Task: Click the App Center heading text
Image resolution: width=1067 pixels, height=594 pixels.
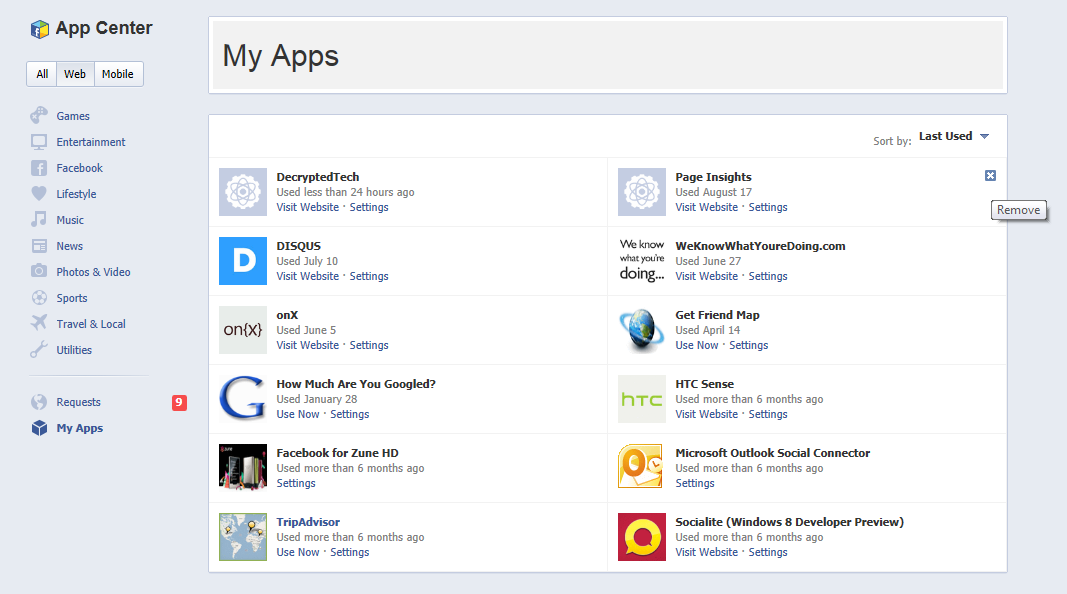Action: tap(104, 29)
